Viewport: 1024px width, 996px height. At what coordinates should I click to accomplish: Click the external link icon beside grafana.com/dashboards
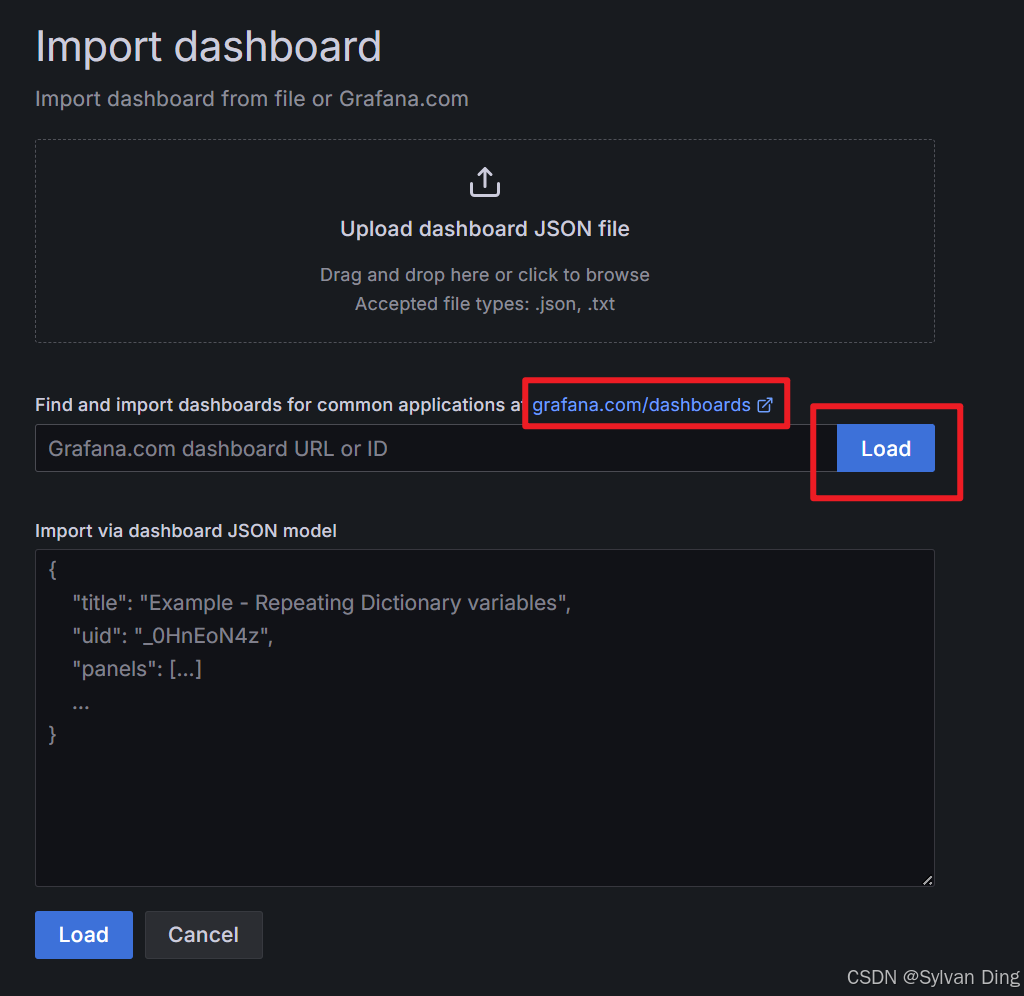[x=765, y=405]
